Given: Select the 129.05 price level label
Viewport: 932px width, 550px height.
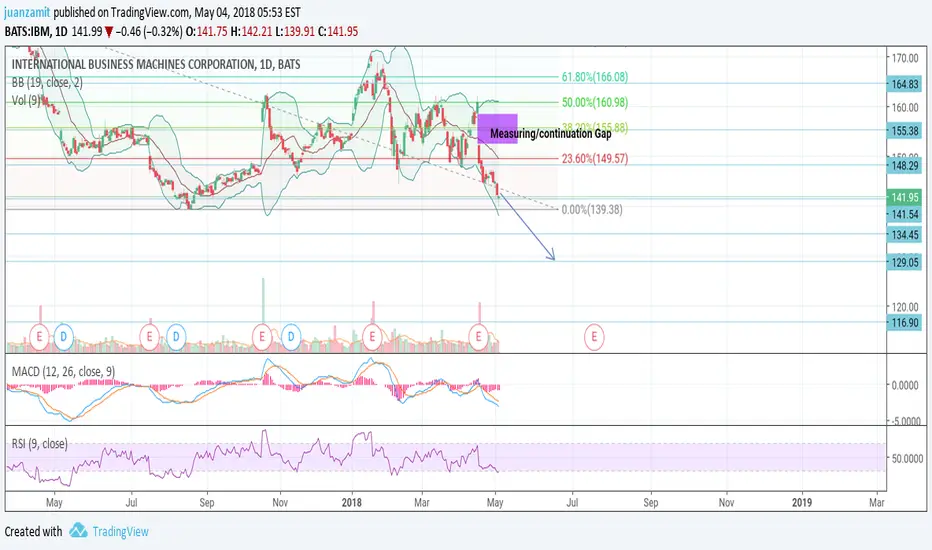Looking at the screenshot, I should click(x=905, y=262).
